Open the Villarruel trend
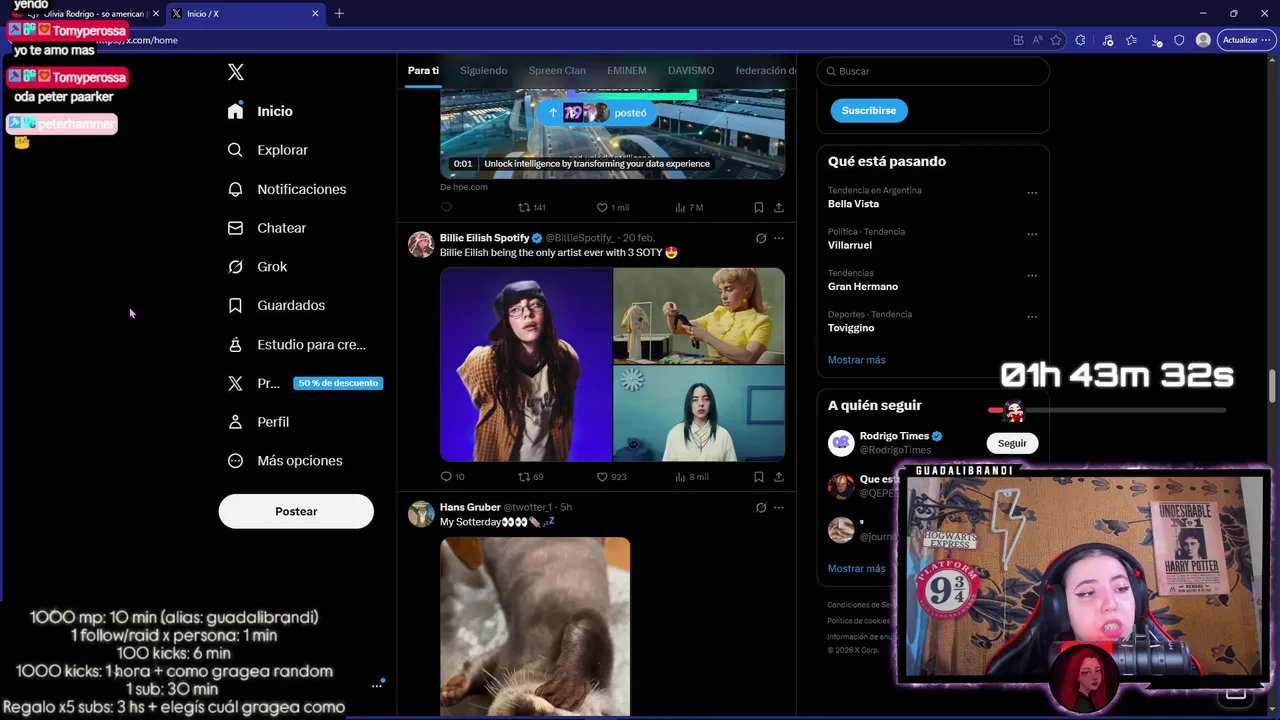 coord(850,245)
